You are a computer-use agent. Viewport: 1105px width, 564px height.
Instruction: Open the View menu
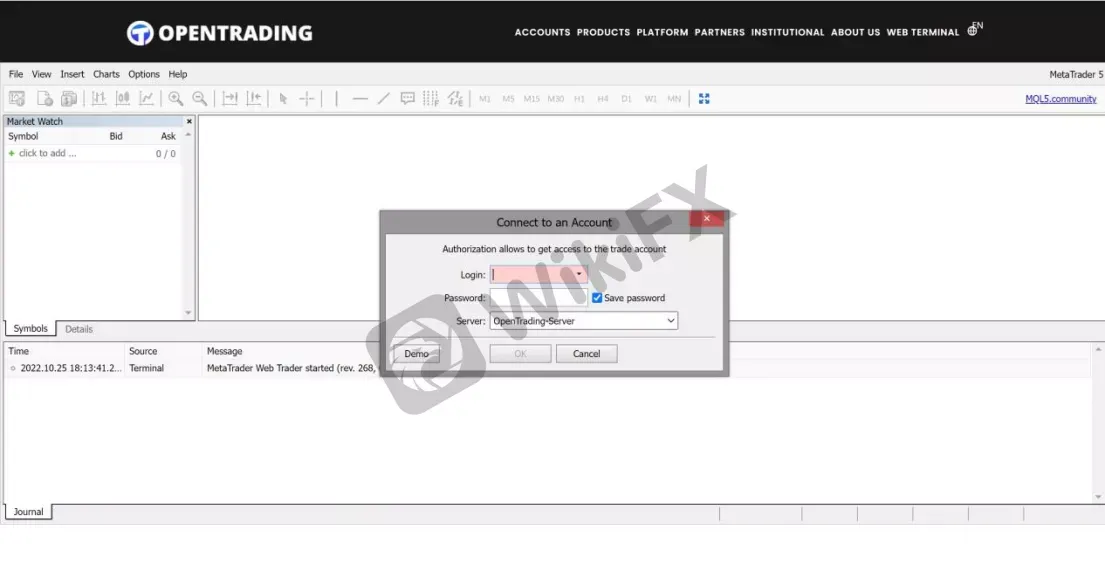coord(42,74)
